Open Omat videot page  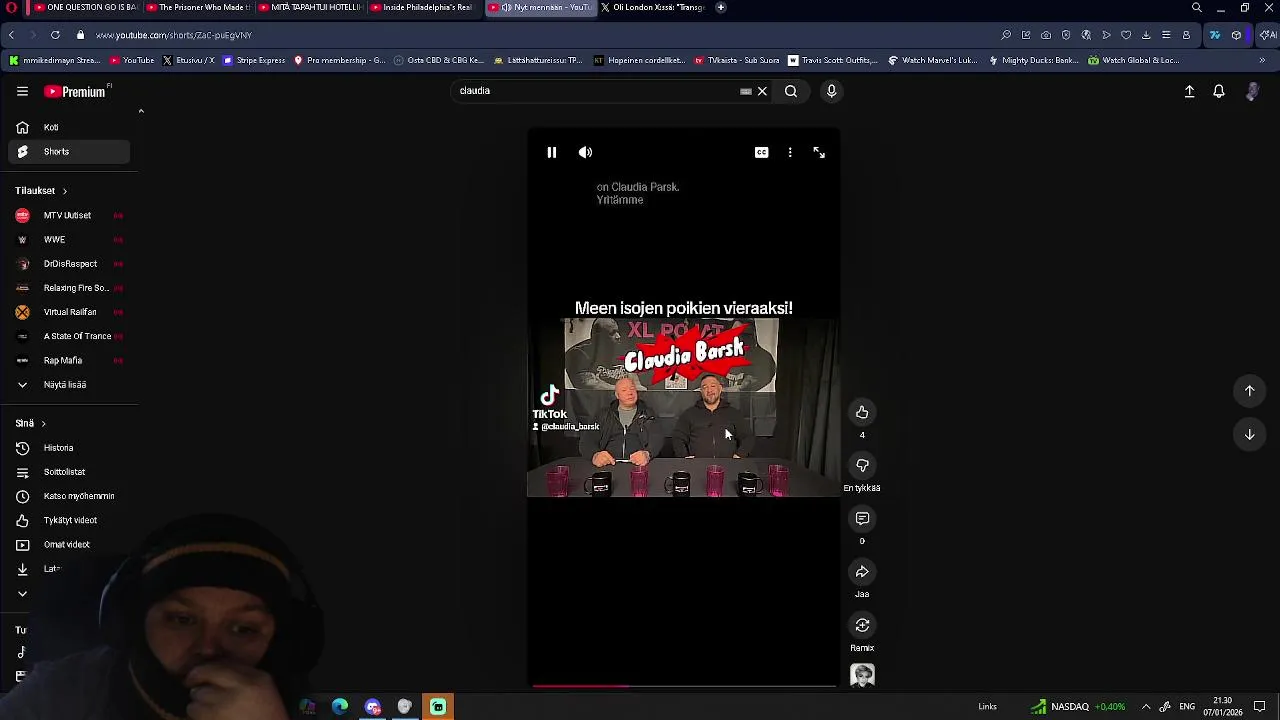69,544
